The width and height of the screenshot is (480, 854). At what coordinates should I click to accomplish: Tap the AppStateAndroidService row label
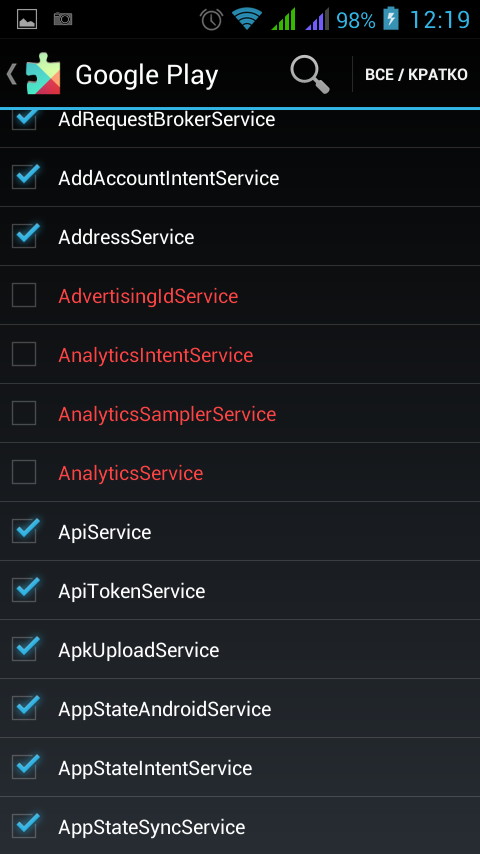pyautogui.click(x=165, y=709)
